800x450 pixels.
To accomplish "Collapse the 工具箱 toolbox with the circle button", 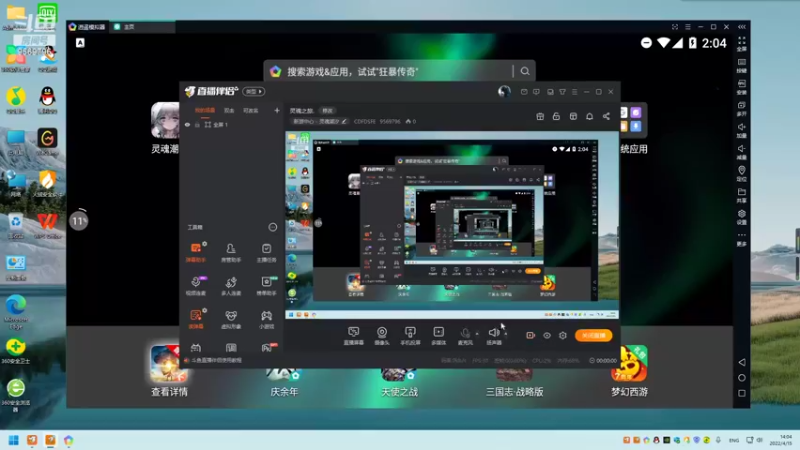I will (x=272, y=227).
